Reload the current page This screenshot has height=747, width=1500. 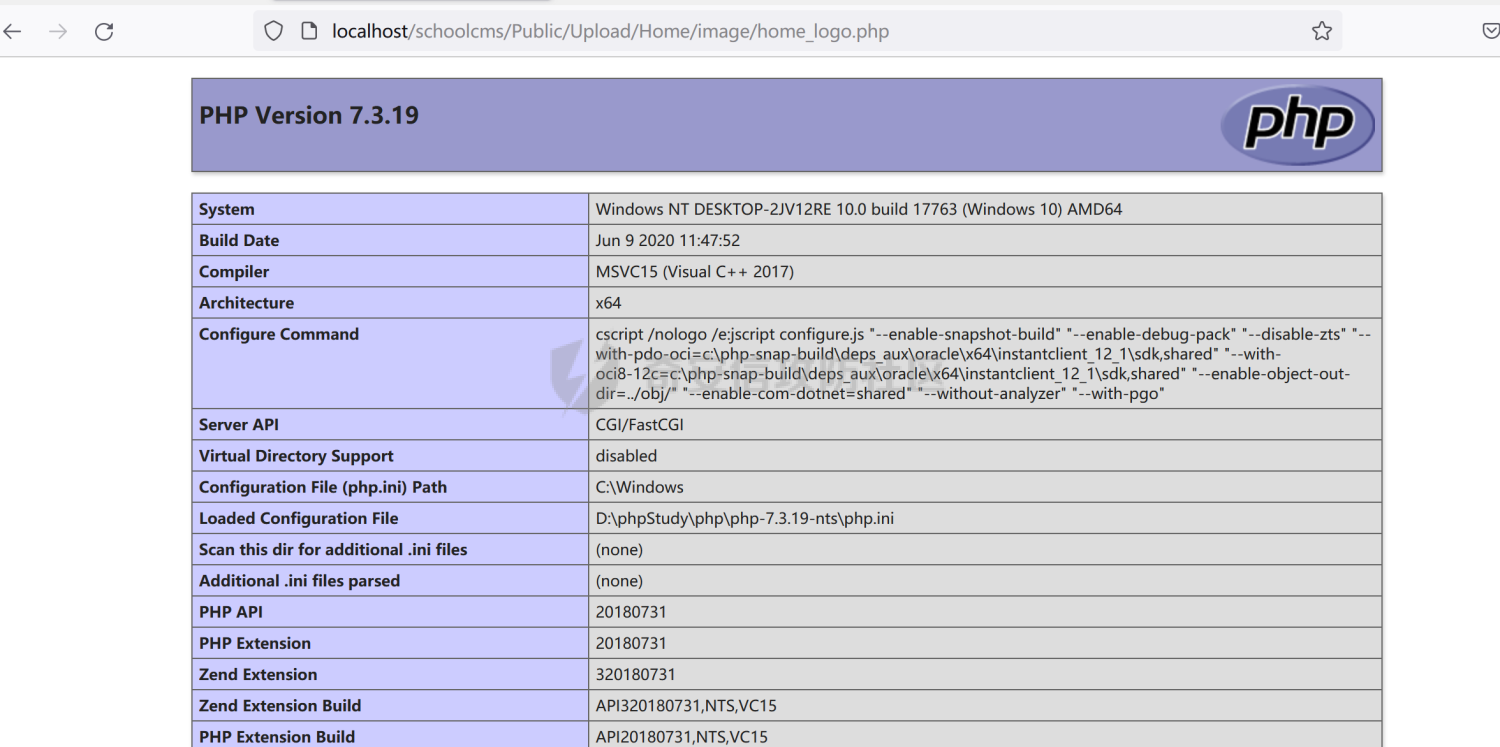click(x=104, y=32)
